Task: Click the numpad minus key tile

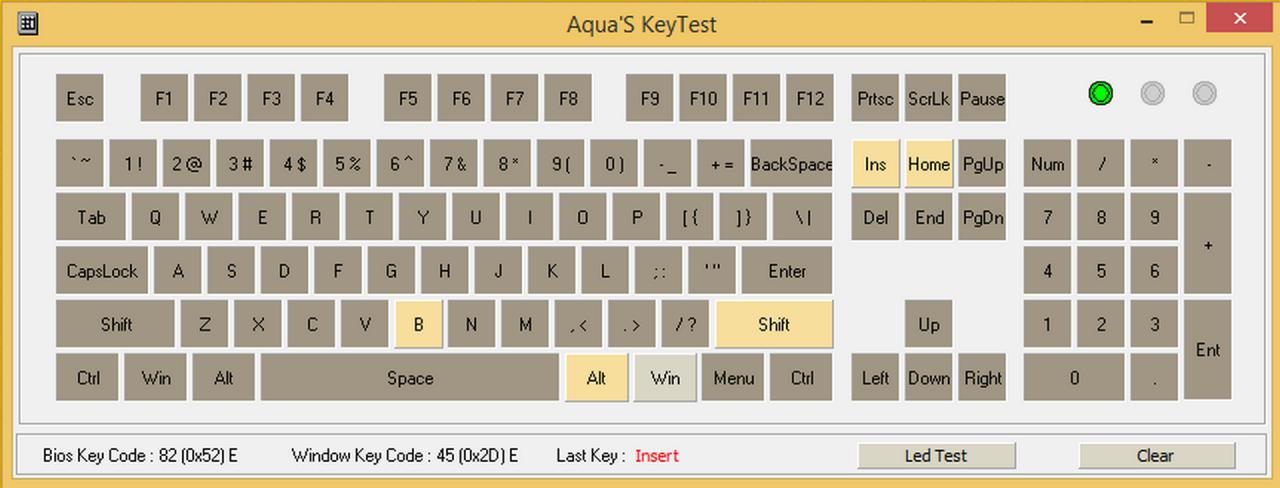Action: point(1208,164)
